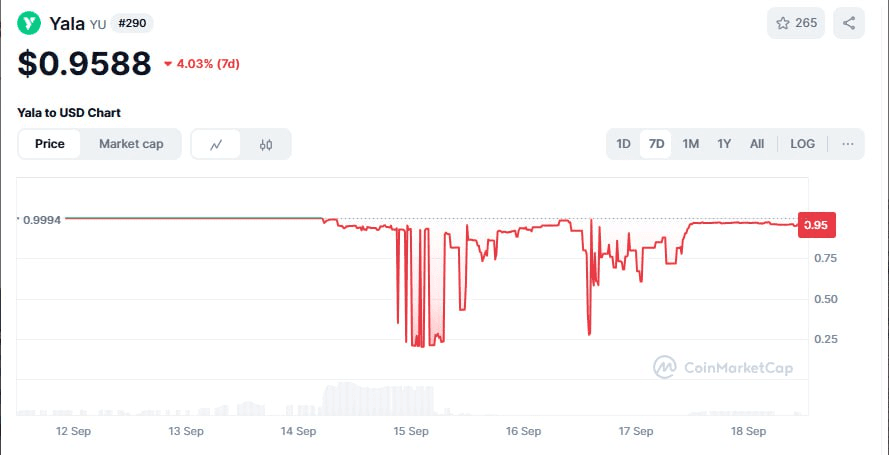The height and width of the screenshot is (455, 889).
Task: Click the CoinMarketCap watermark logo
Action: (723, 367)
